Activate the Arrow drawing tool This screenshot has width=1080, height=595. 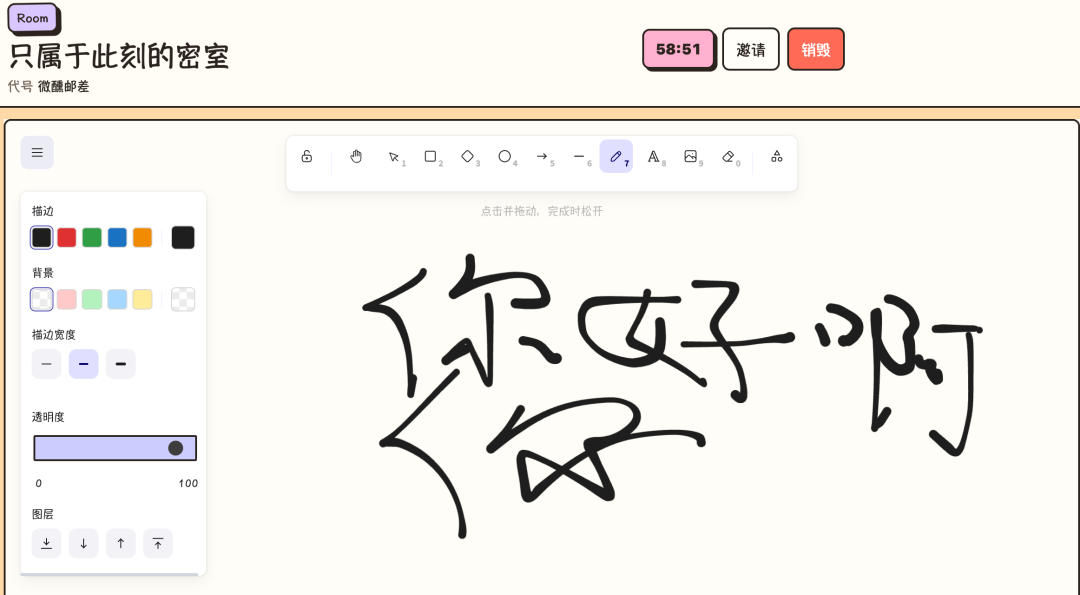coord(543,156)
